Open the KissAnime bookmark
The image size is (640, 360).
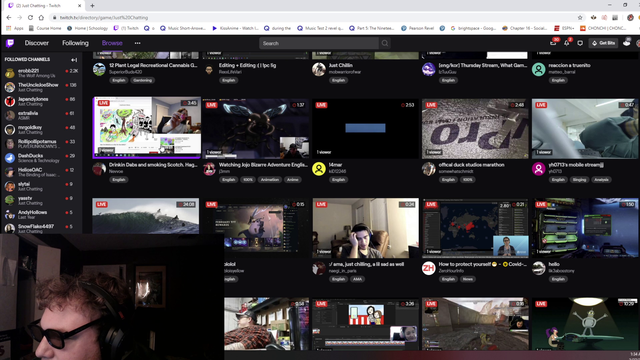(x=236, y=28)
